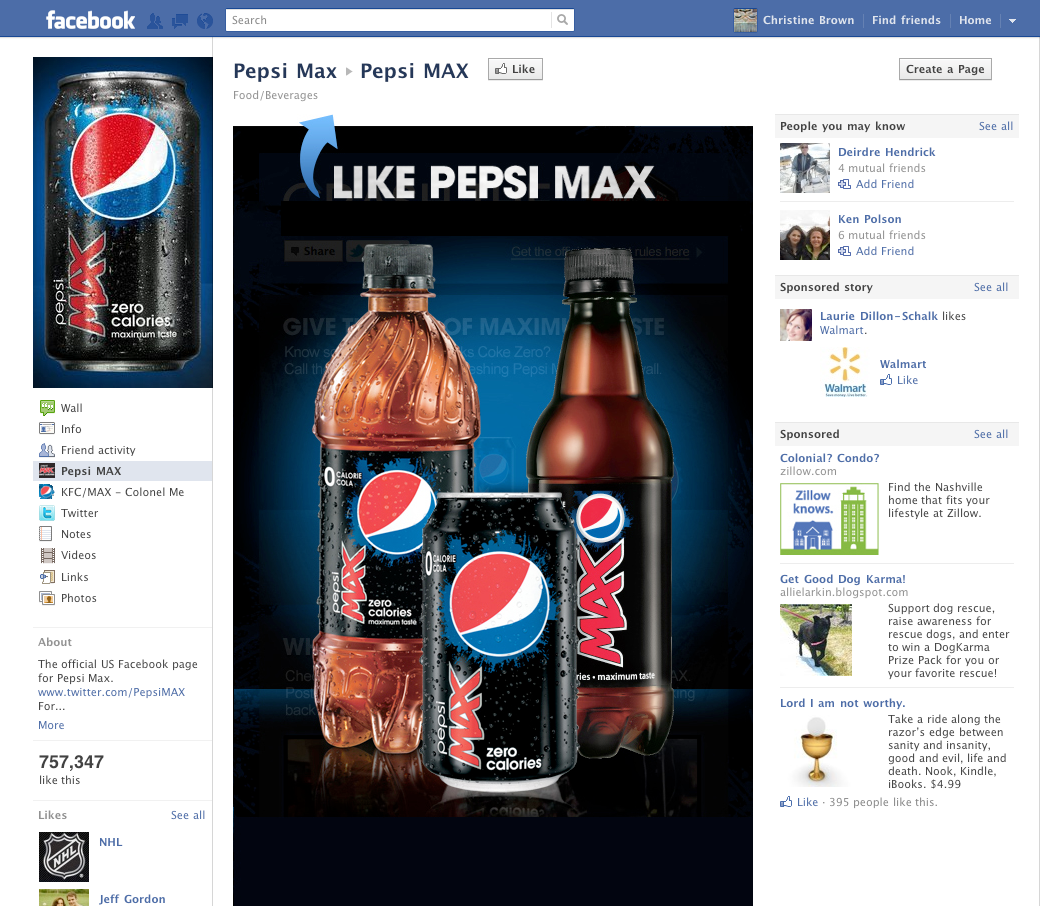Expand About section with More
Screen dimensions: 1040x906
point(51,725)
